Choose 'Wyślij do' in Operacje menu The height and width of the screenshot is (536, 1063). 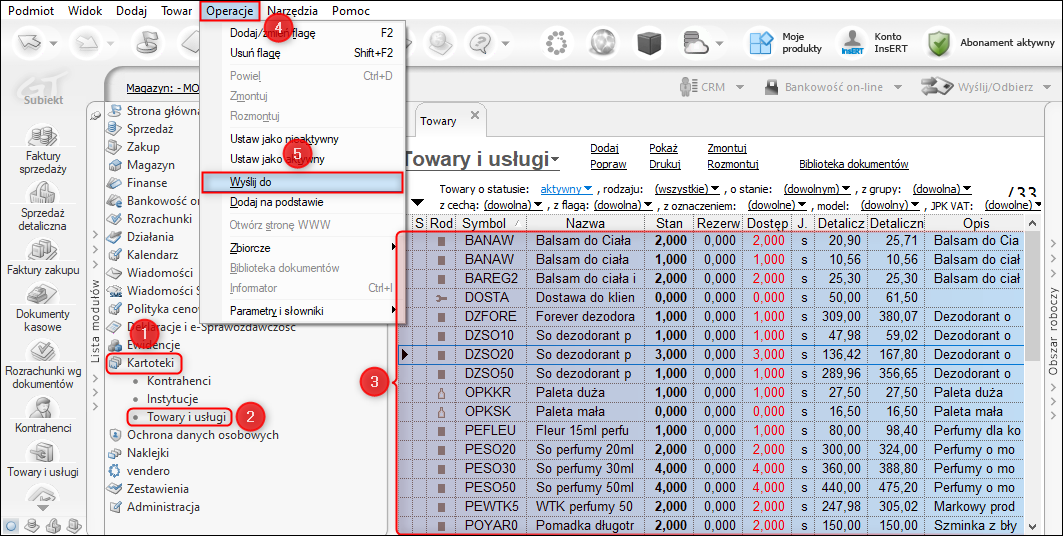(302, 182)
